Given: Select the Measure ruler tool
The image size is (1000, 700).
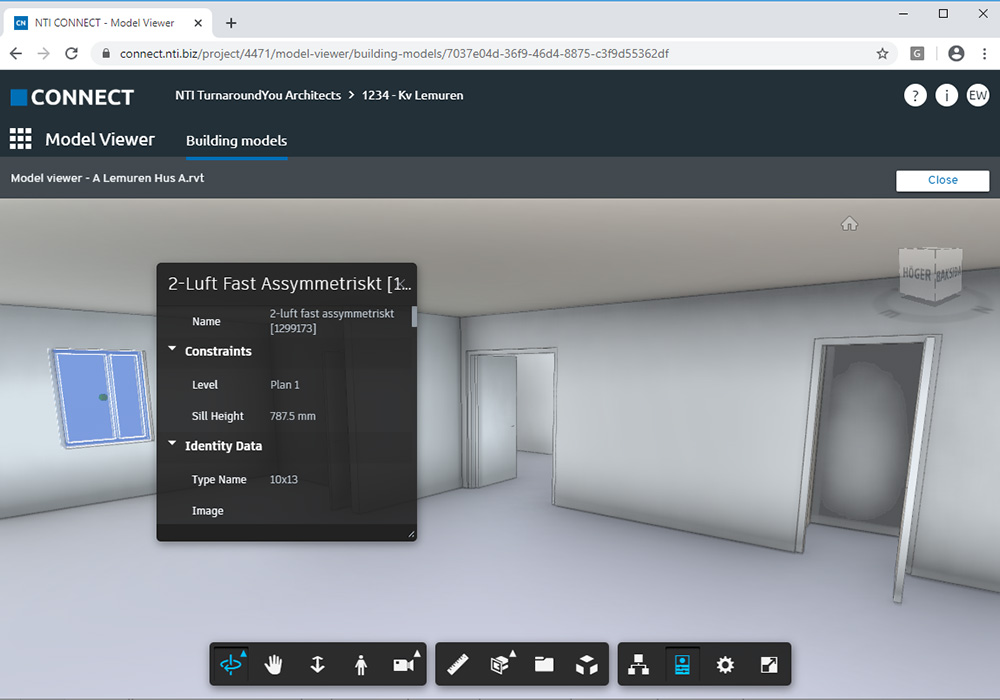Looking at the screenshot, I should tap(458, 665).
